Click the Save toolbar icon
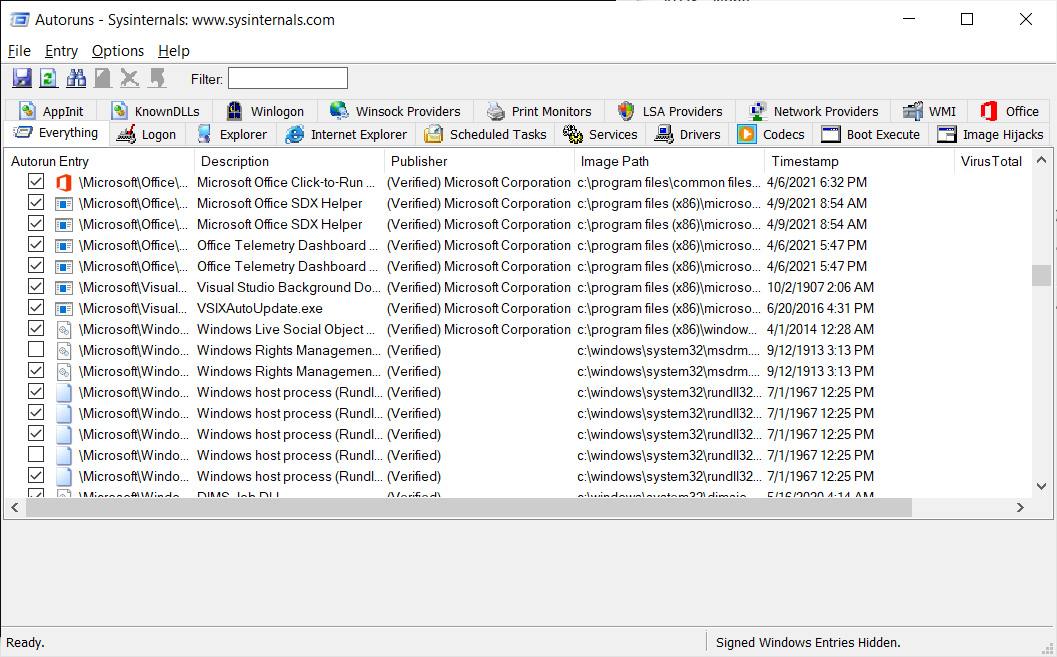The height and width of the screenshot is (657, 1057). [22, 78]
